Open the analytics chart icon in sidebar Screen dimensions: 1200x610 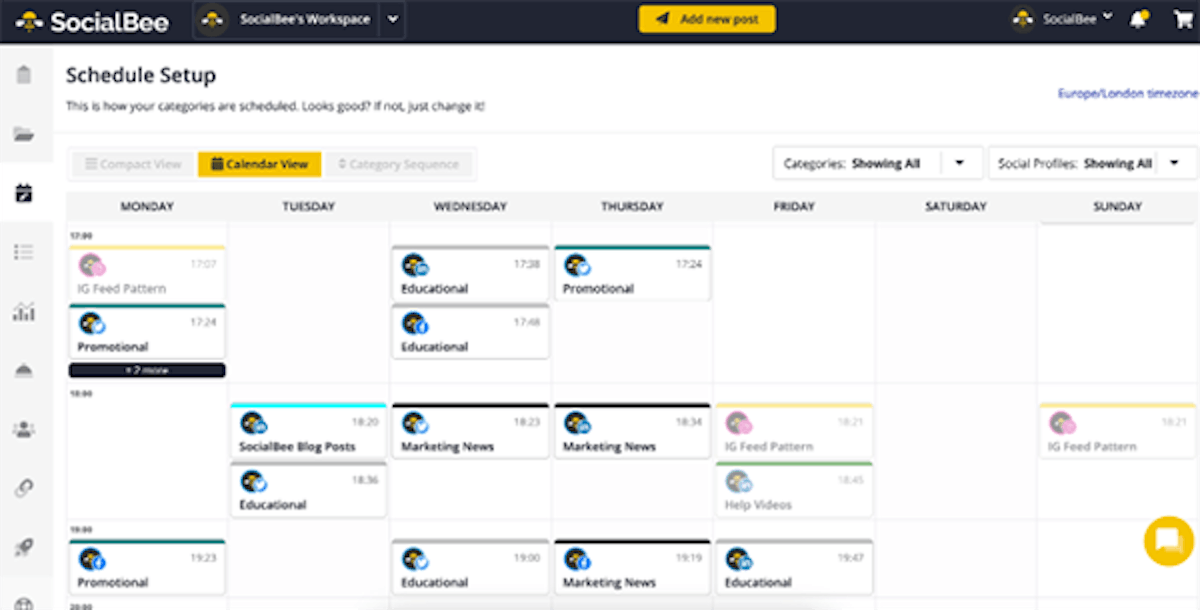tap(24, 311)
